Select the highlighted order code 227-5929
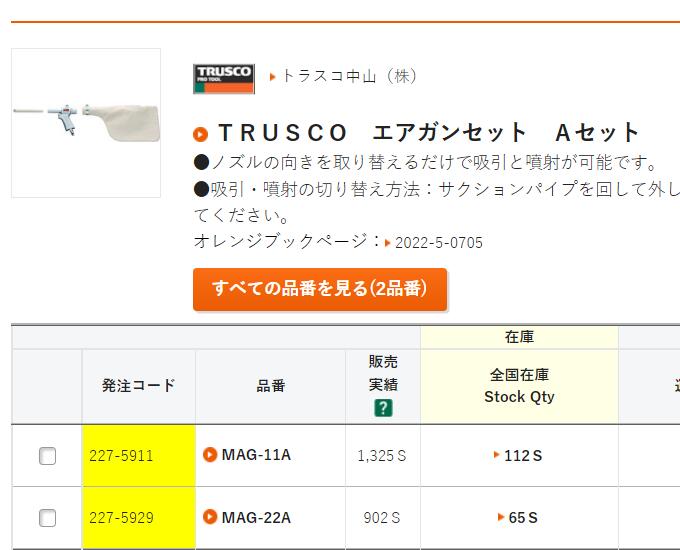The width and height of the screenshot is (680, 550). click(121, 518)
